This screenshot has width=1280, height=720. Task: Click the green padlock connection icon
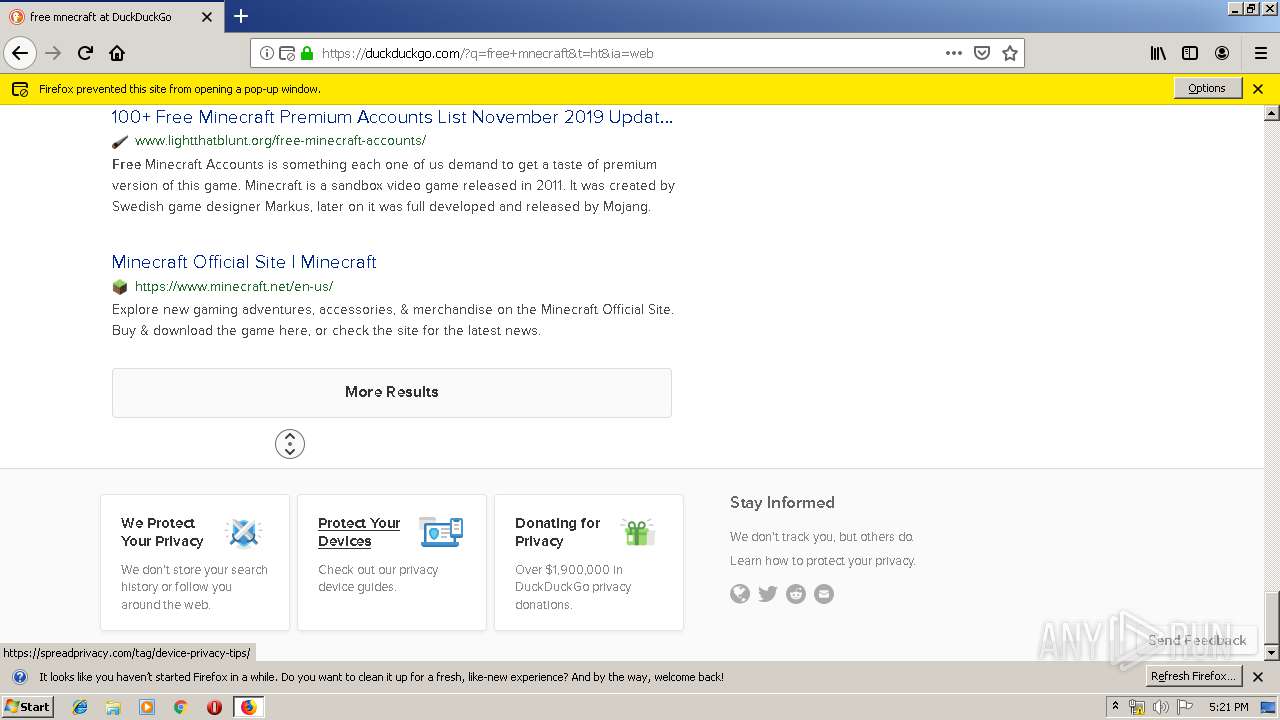click(307, 53)
